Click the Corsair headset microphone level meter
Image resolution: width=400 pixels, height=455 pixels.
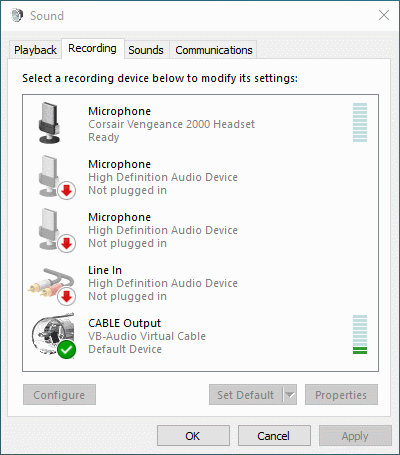point(360,122)
